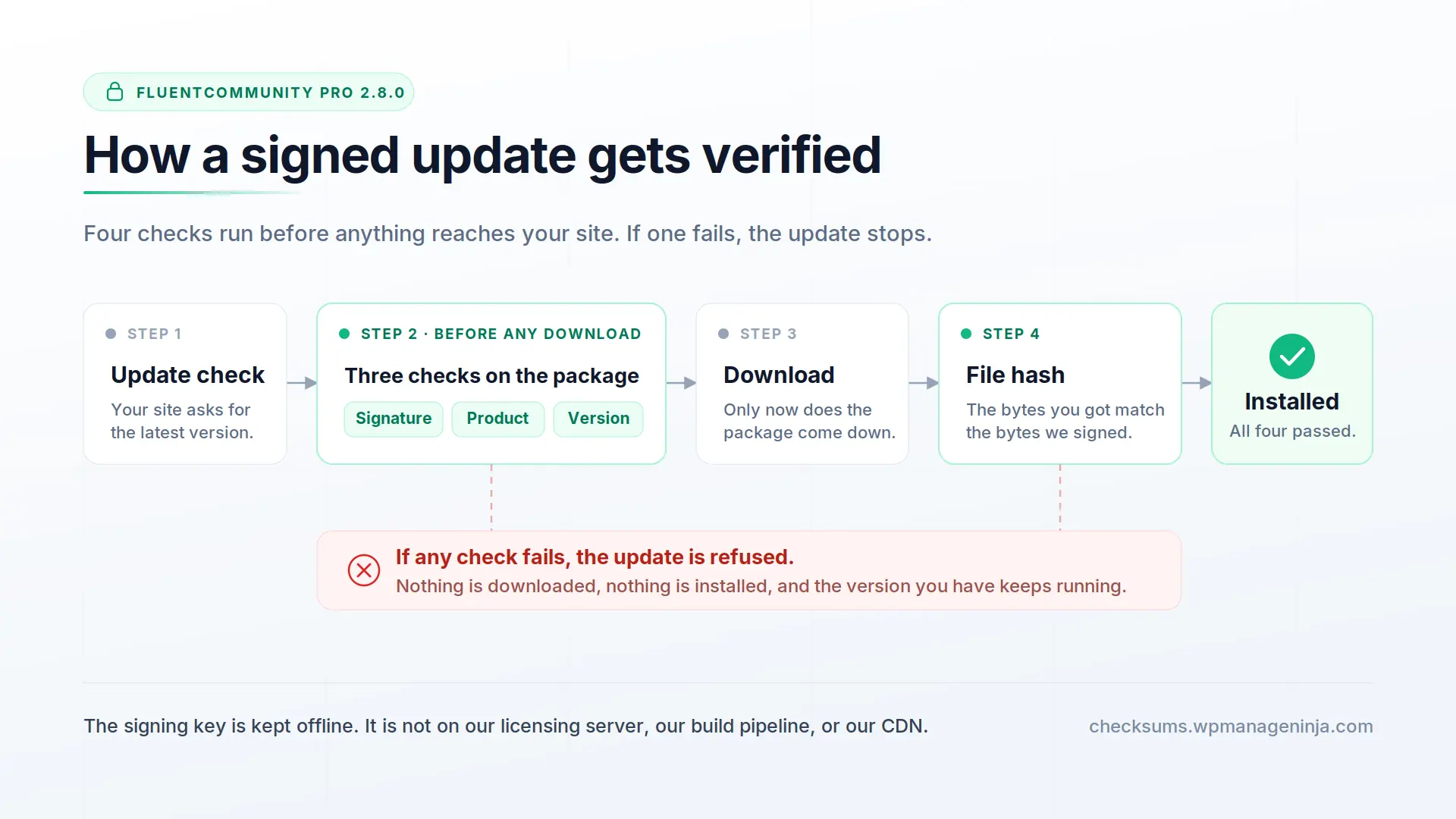Click the arrow between Step 1 and Step 2
Screen dimensions: 1456x819
[x=302, y=383]
